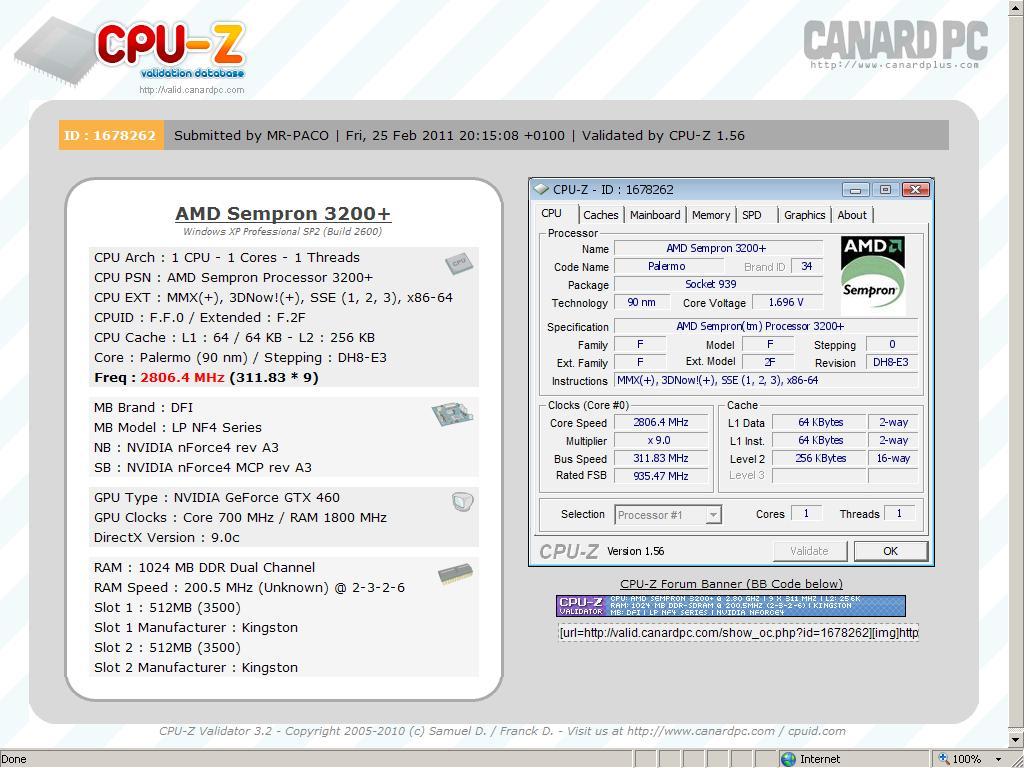The width and height of the screenshot is (1024, 768).
Task: Click the CPU chip icon beside CPU Arch
Action: [x=458, y=263]
